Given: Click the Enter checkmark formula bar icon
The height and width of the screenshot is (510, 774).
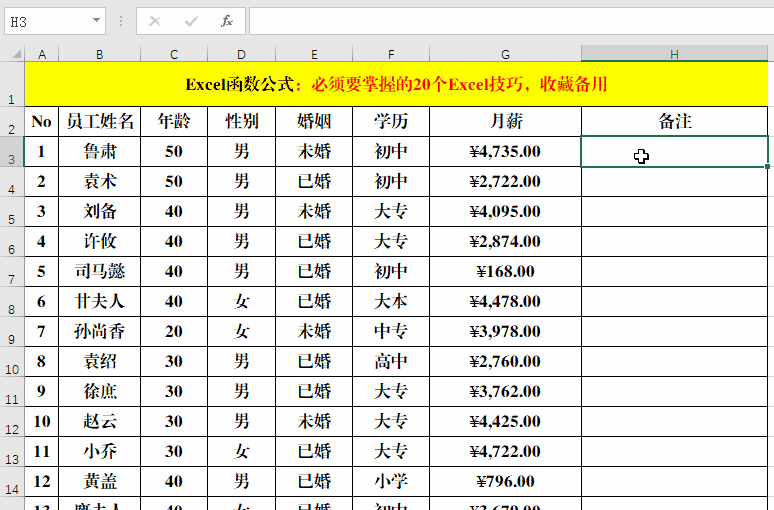Looking at the screenshot, I should pyautogui.click(x=191, y=21).
